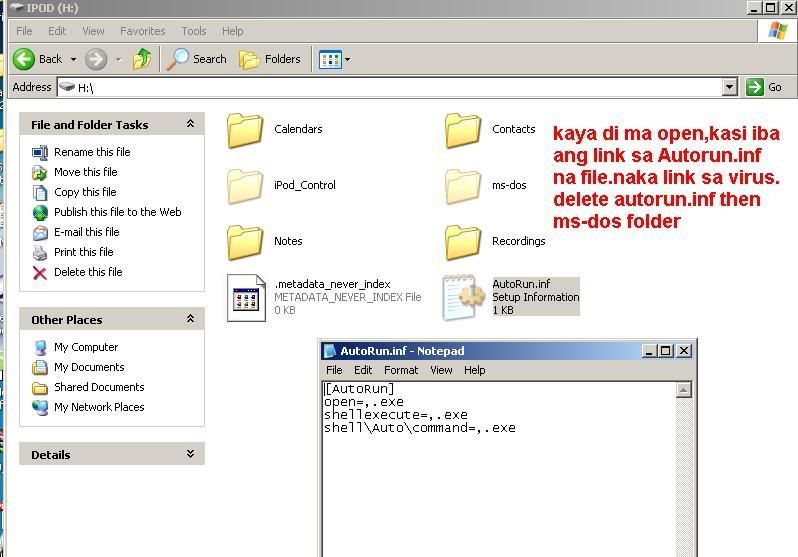This screenshot has height=557, width=798.
Task: Click the Rename this file link
Action: click(91, 152)
